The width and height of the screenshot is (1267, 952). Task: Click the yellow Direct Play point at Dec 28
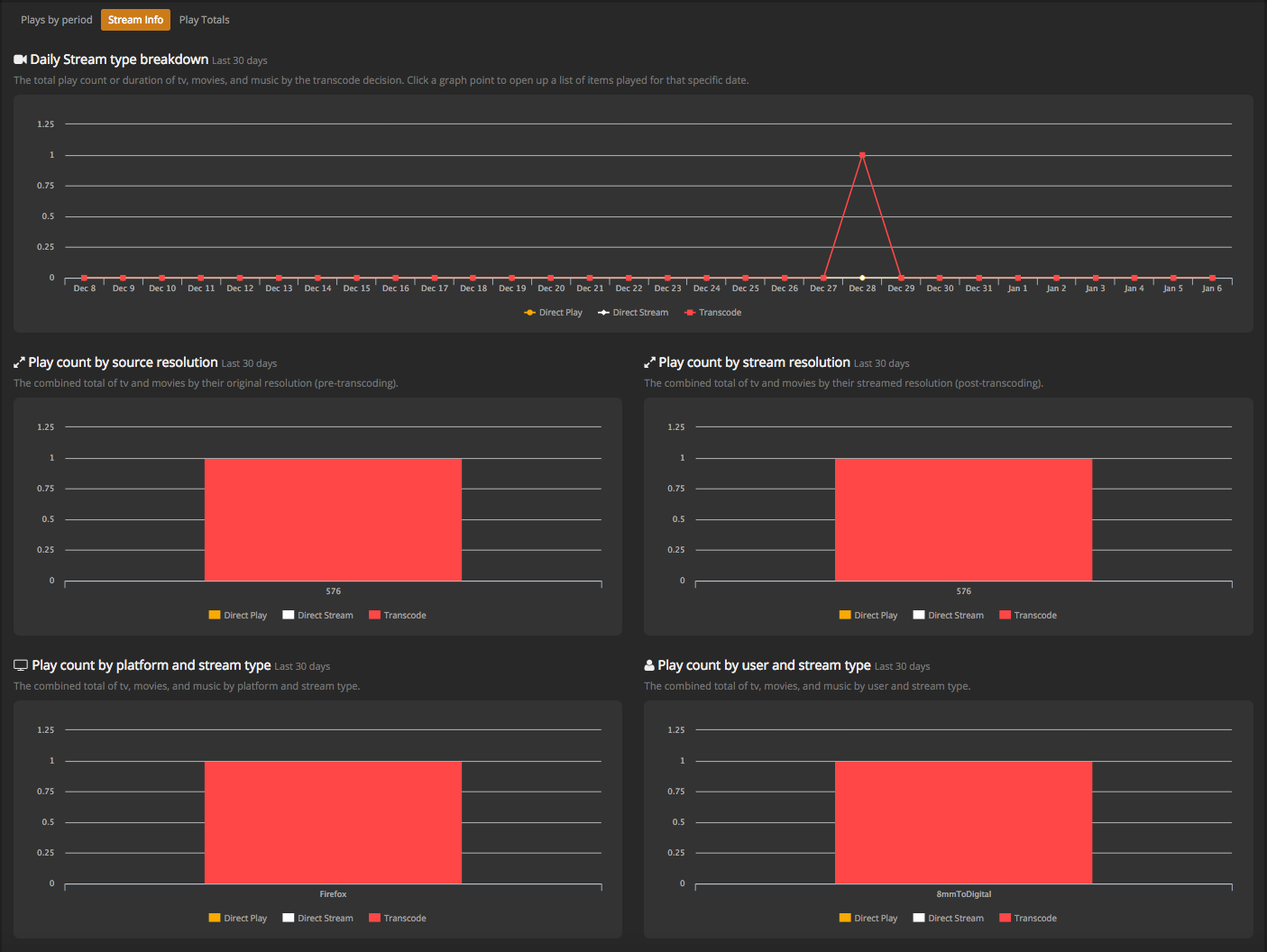[x=862, y=278]
